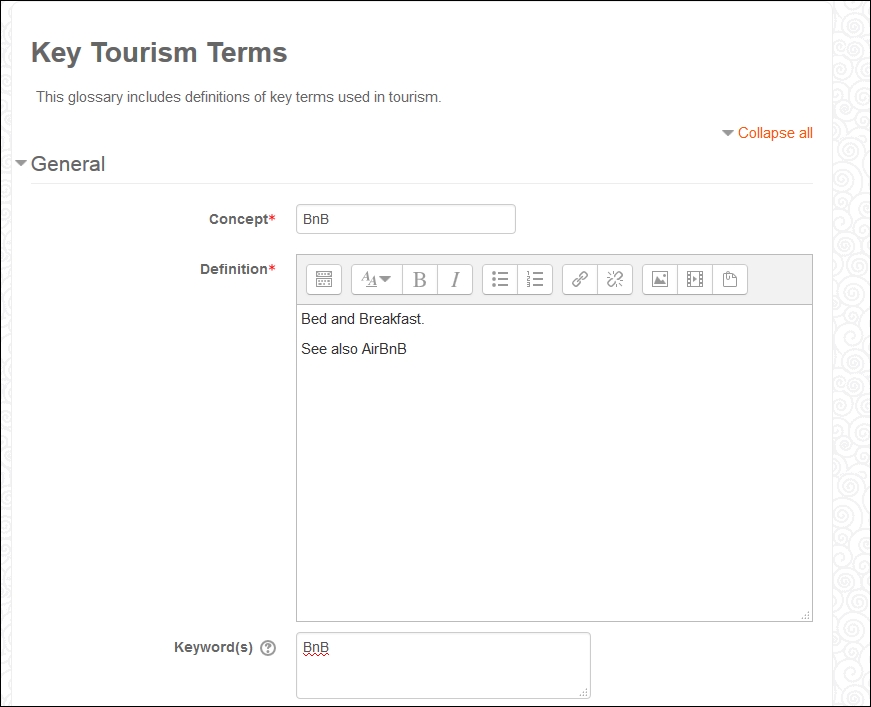Toggle the editor toolbar expand icon
The width and height of the screenshot is (871, 707).
pyautogui.click(x=324, y=279)
